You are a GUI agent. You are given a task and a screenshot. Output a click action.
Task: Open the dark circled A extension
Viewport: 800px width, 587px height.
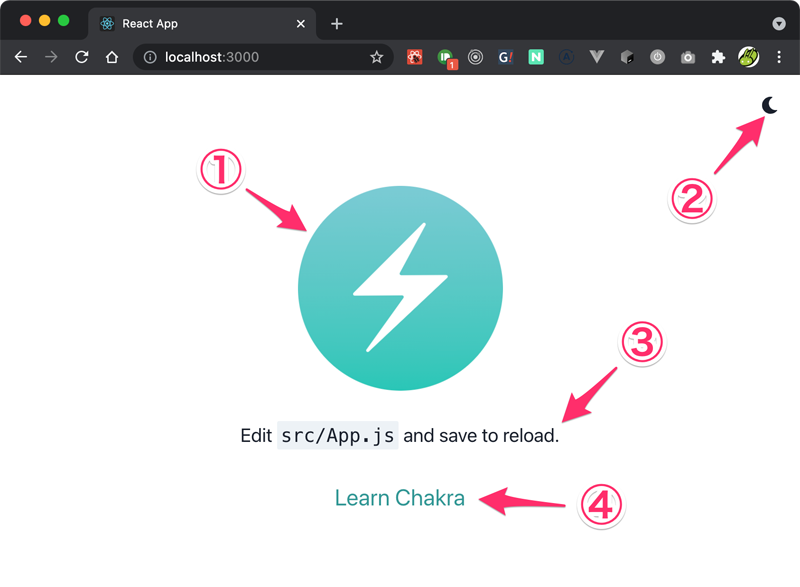point(566,57)
